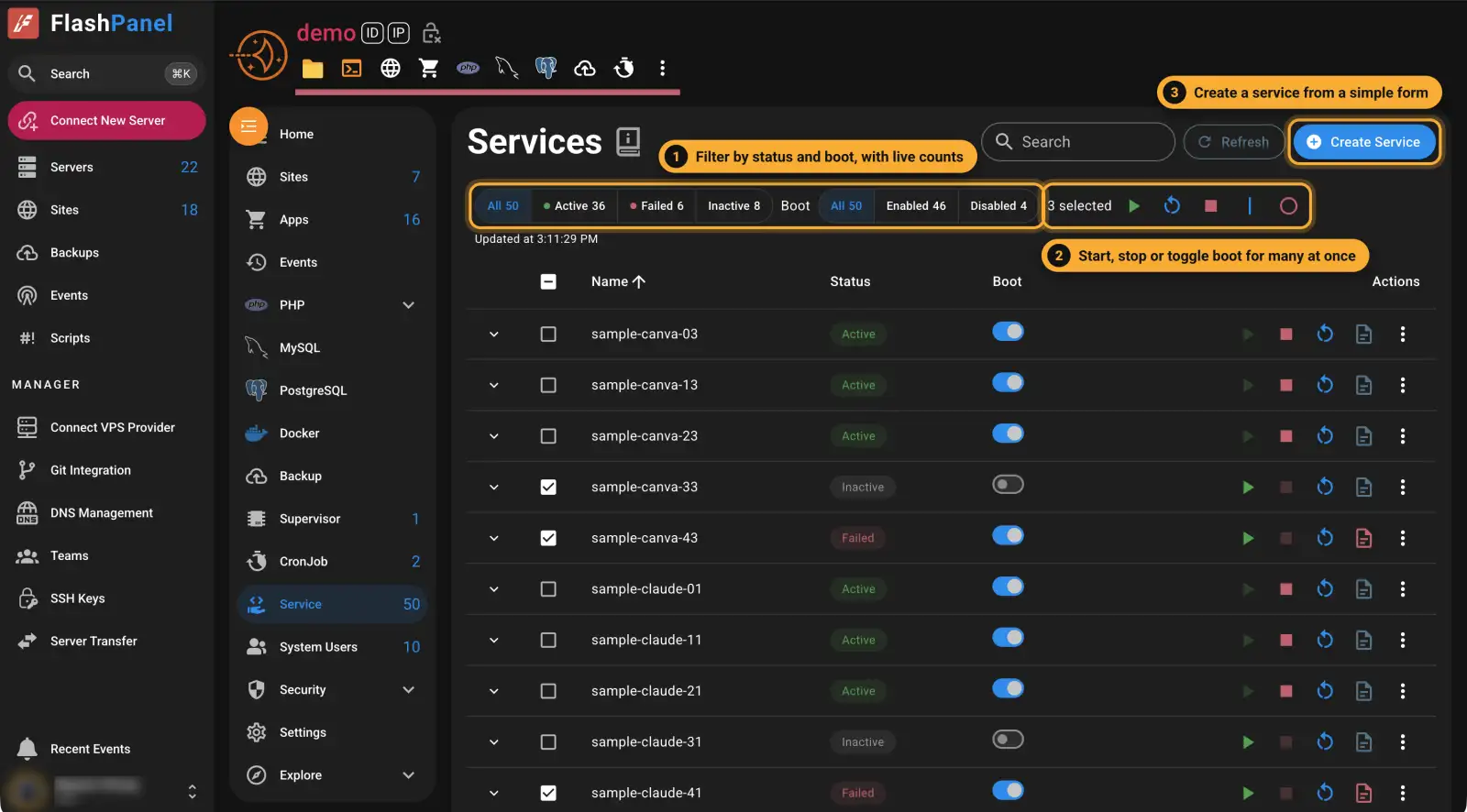
Task: Stop selected services with bulk stop icon
Action: pos(1211,206)
